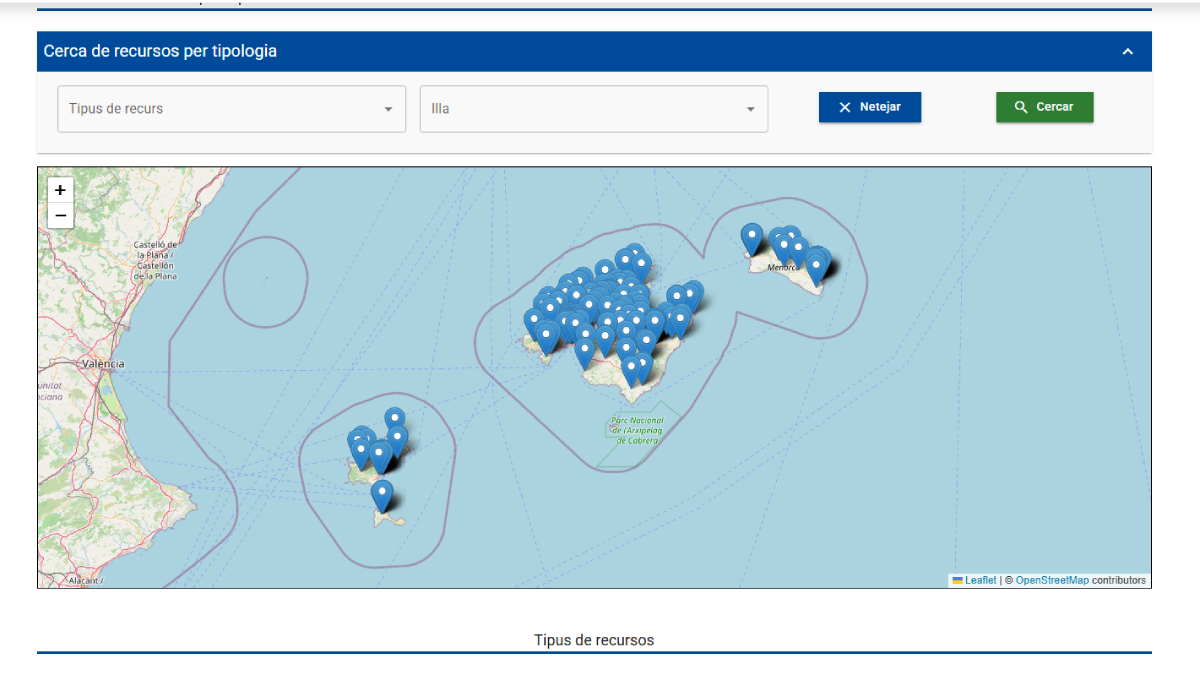Click the lone marker on Formentera
The height and width of the screenshot is (675, 1200).
382,494
